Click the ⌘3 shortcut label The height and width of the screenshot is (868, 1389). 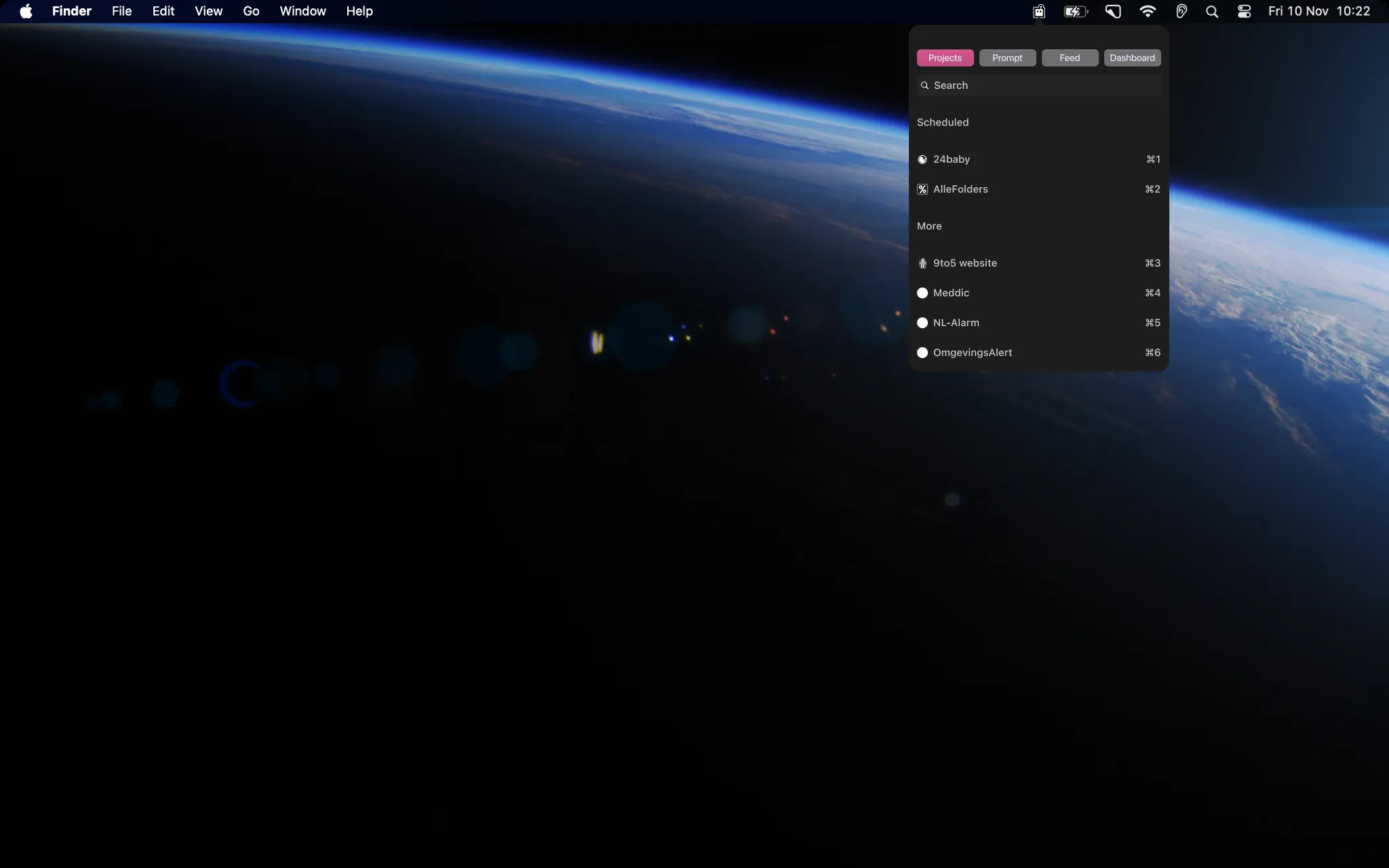(x=1152, y=263)
